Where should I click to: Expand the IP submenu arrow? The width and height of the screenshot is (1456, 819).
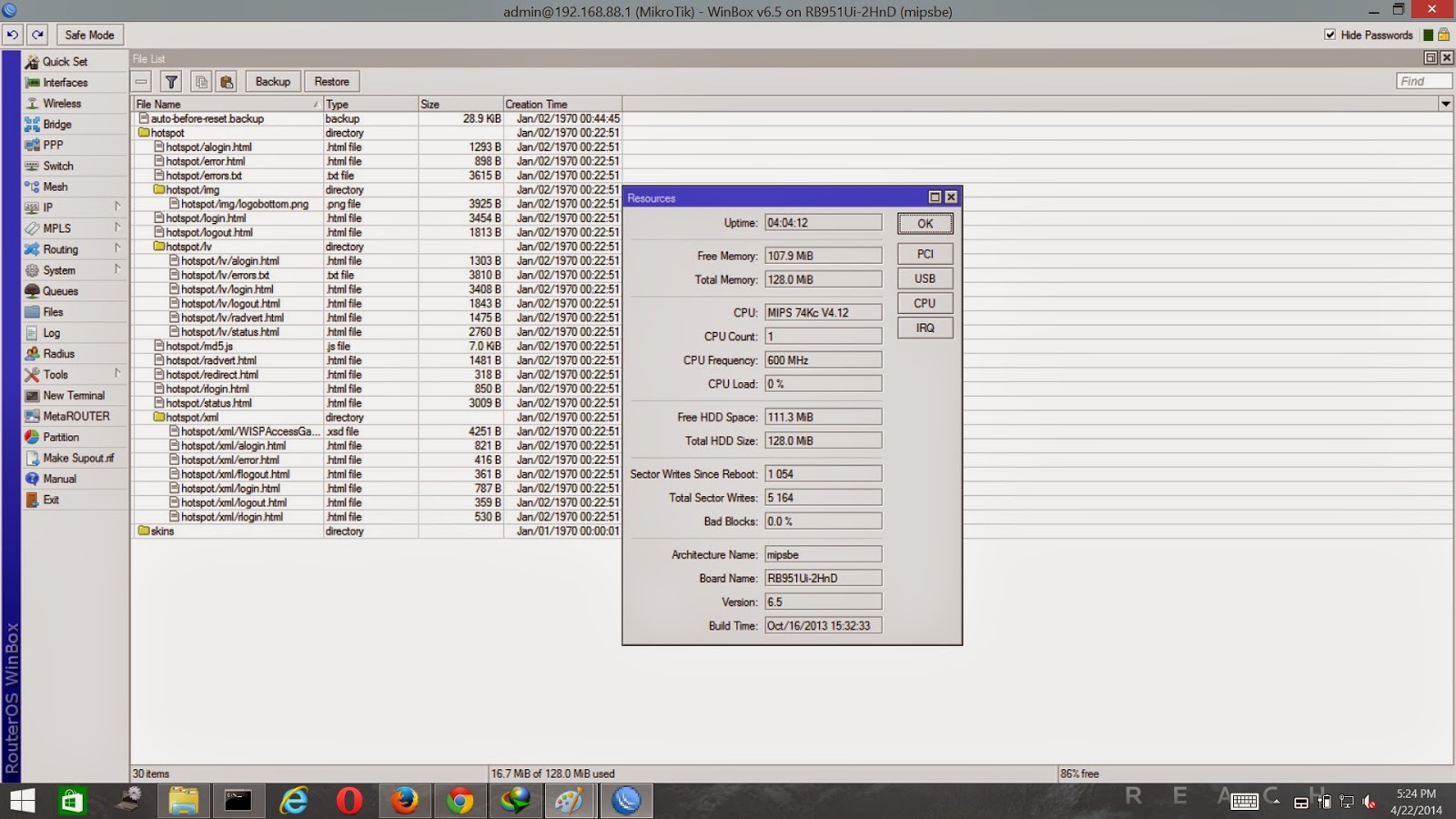(x=117, y=207)
